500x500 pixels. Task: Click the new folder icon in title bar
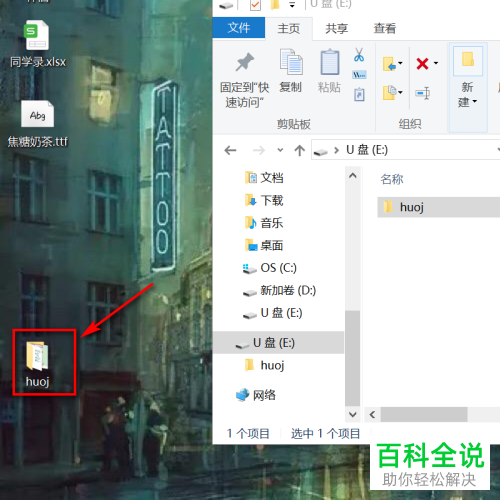tap(275, 5)
